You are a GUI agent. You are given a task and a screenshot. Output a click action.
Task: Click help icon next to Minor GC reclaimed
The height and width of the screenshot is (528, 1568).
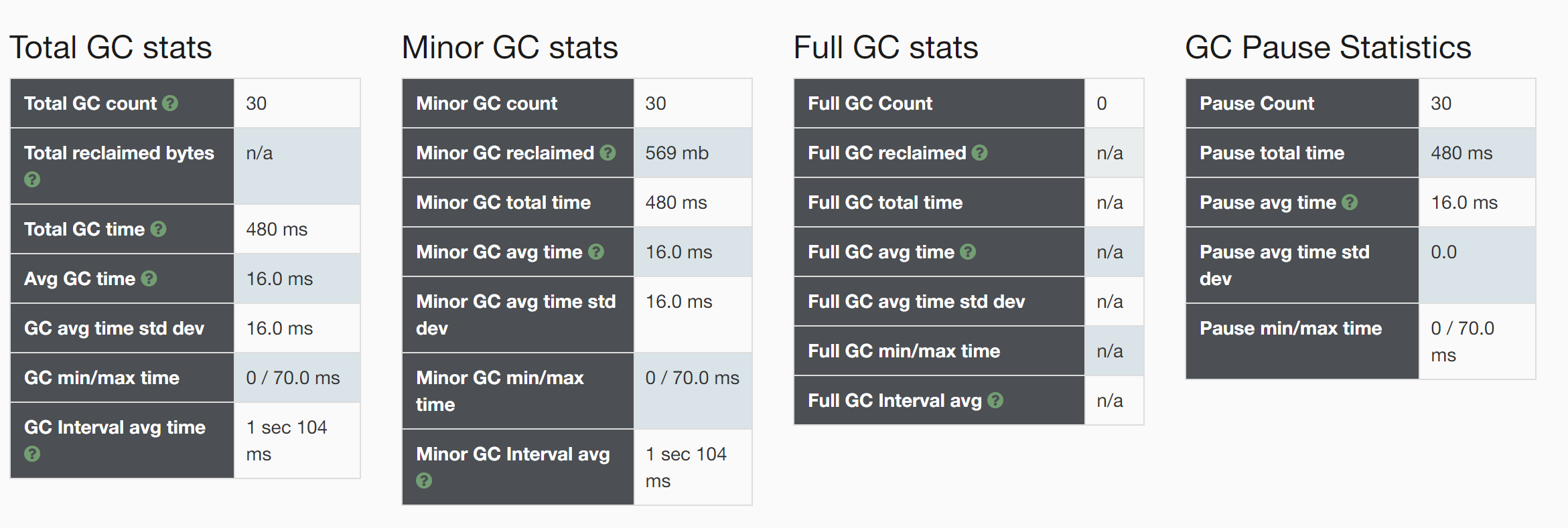pyautogui.click(x=608, y=153)
